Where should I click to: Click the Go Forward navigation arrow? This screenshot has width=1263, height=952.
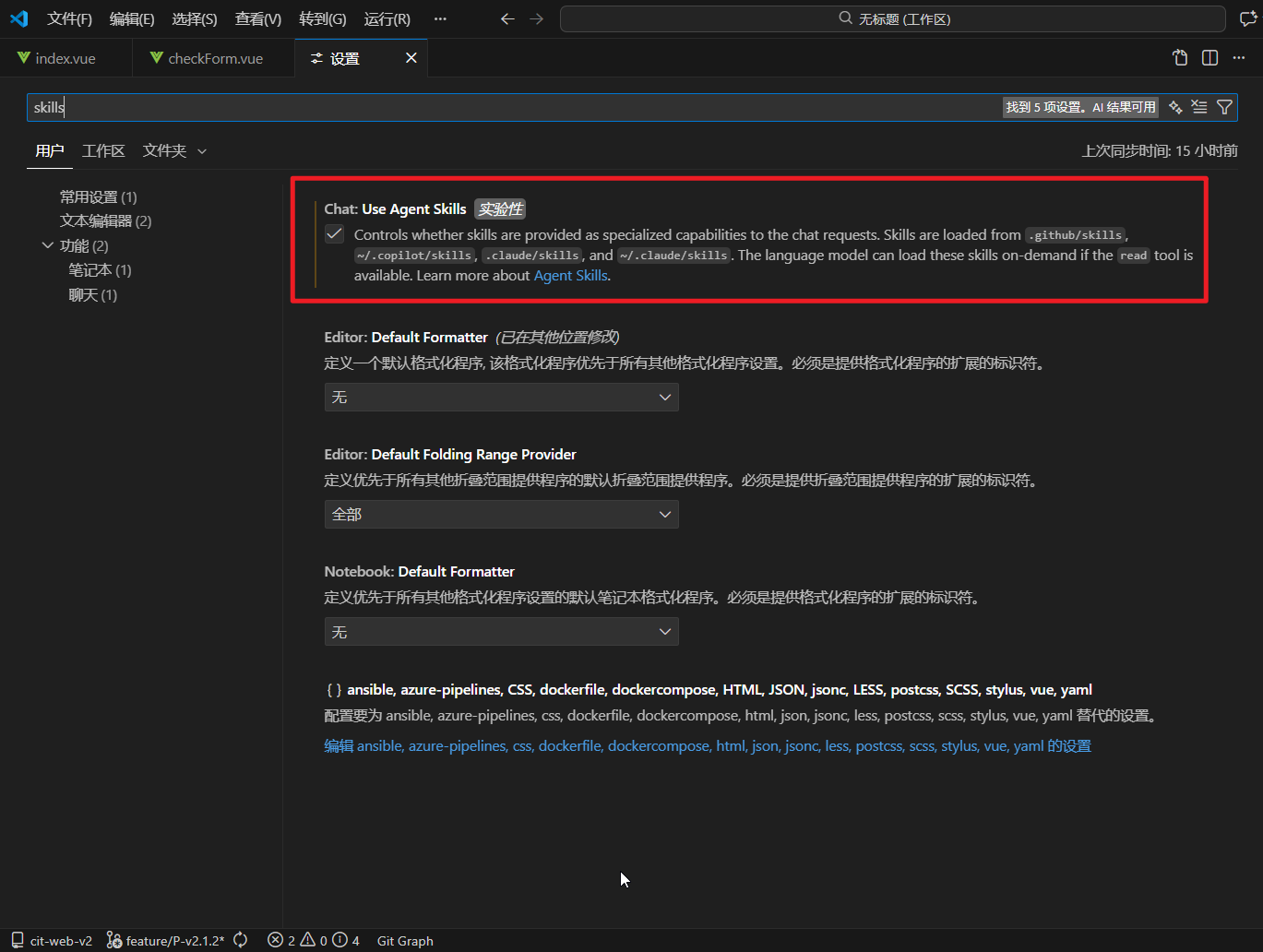tap(536, 18)
